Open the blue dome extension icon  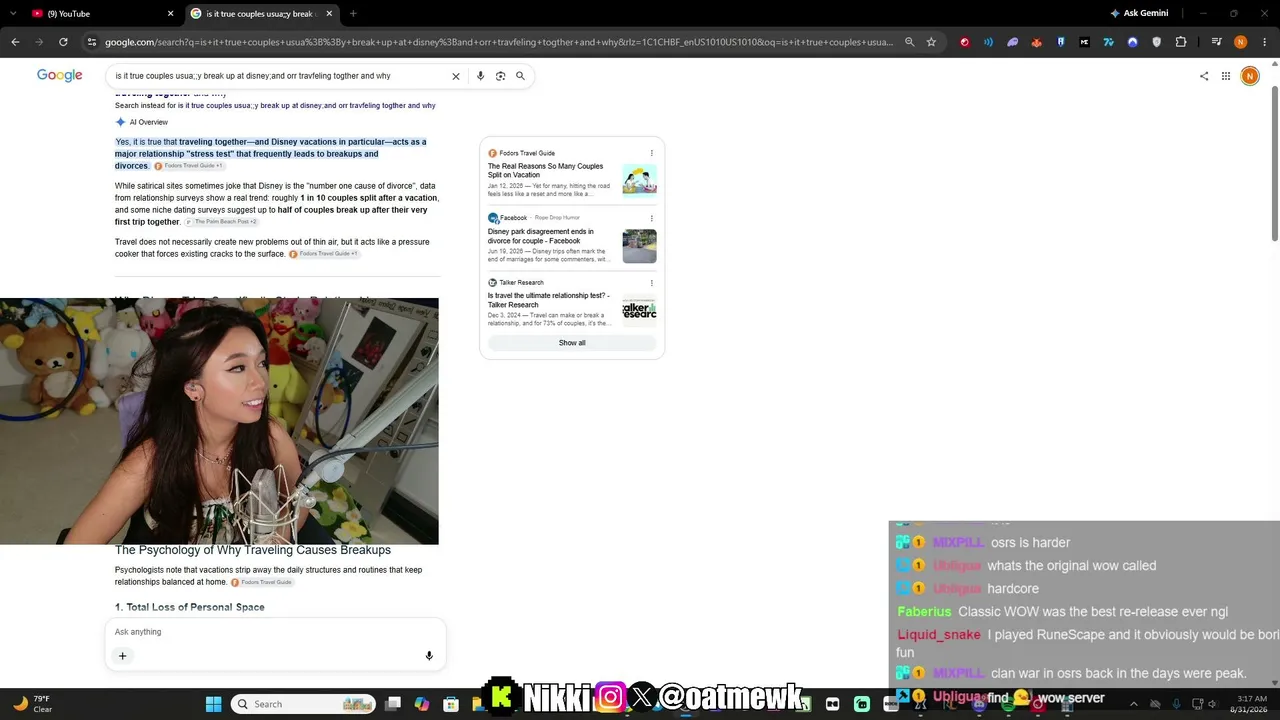[x=1132, y=42]
